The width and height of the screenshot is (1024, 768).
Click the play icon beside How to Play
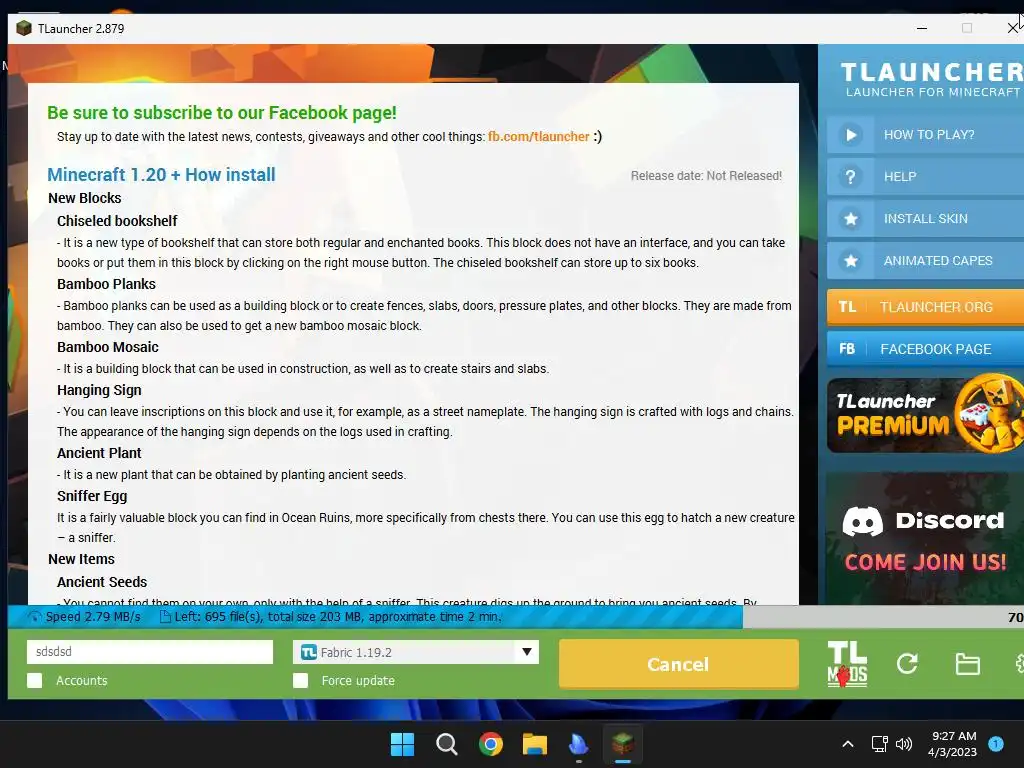click(x=850, y=135)
